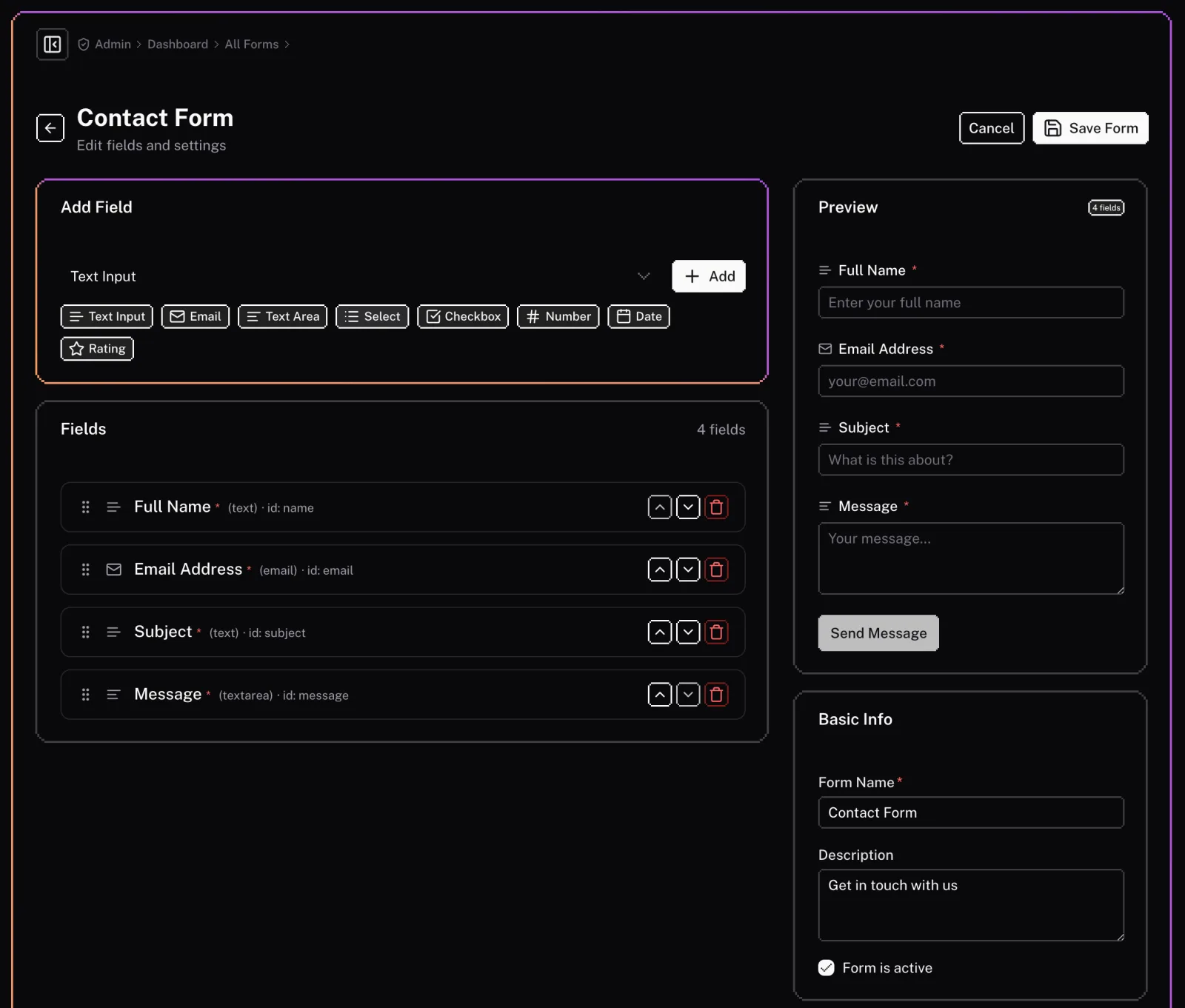
Task: Focus the Email Address preview input
Action: [971, 381]
